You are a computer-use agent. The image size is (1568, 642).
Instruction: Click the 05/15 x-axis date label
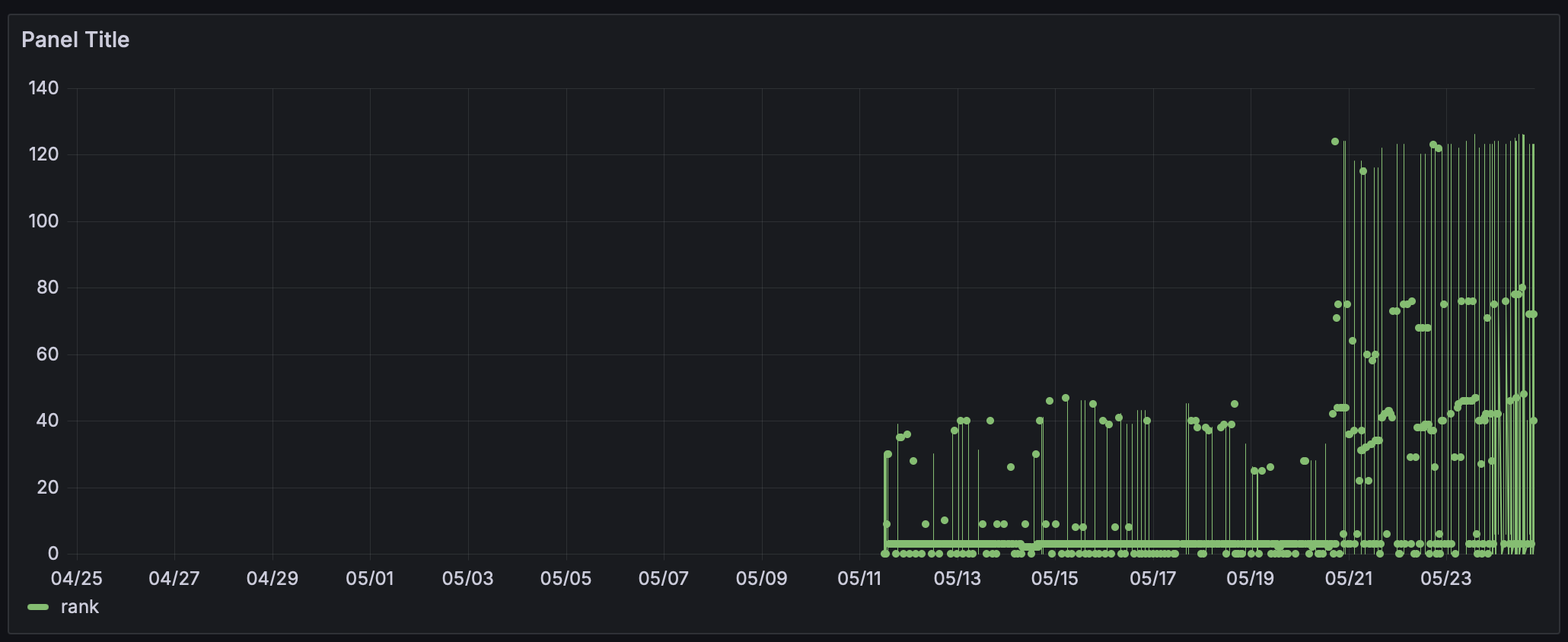tap(1055, 579)
